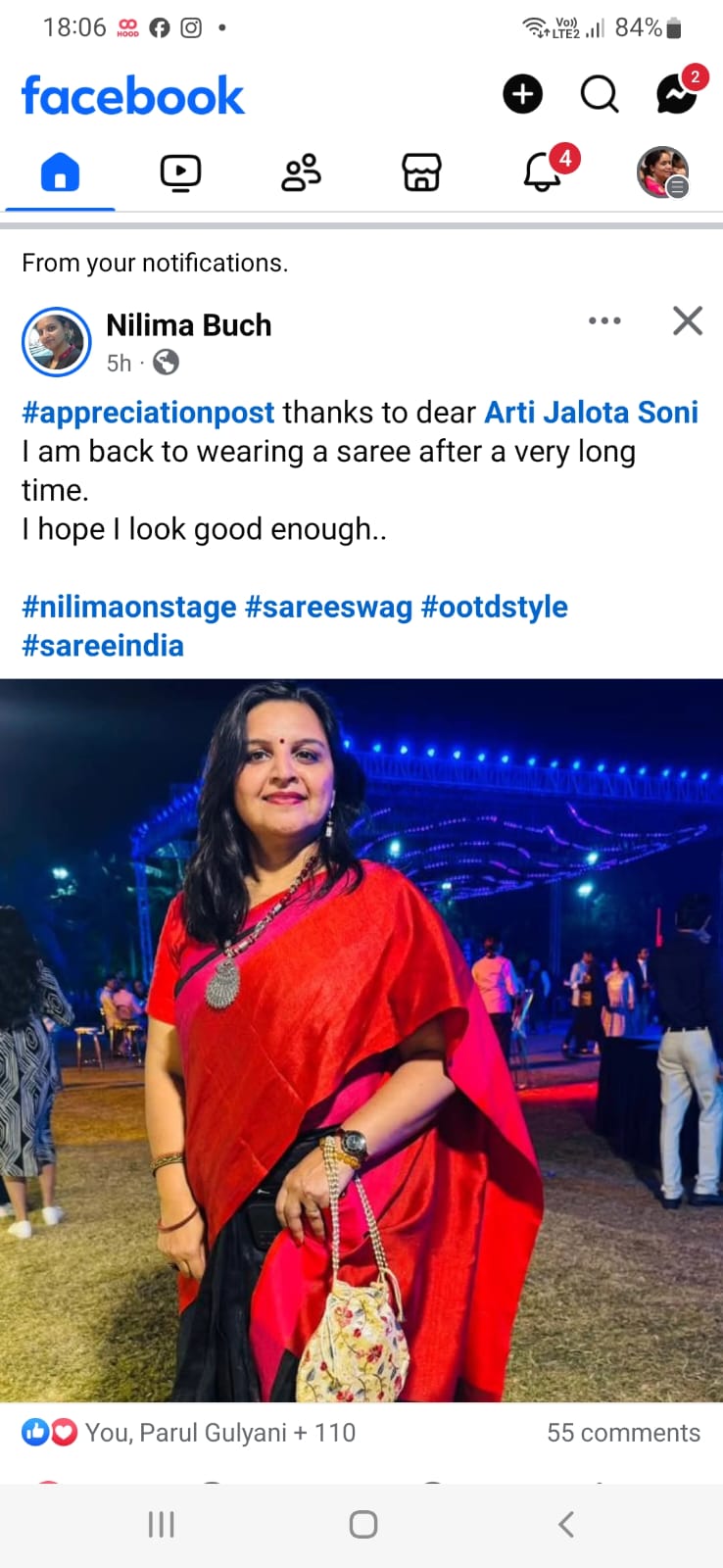Tap Android recent apps button
The width and height of the screenshot is (723, 1568).
coord(161,1524)
